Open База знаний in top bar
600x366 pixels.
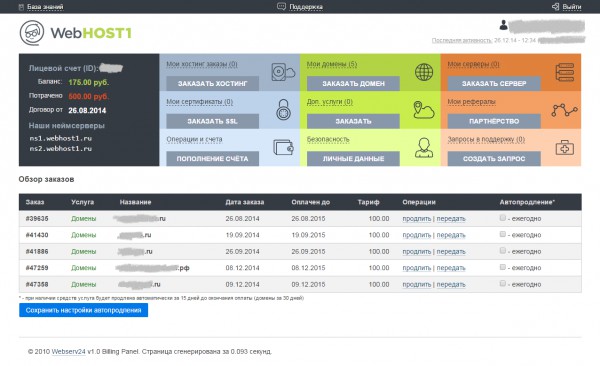(x=45, y=7)
